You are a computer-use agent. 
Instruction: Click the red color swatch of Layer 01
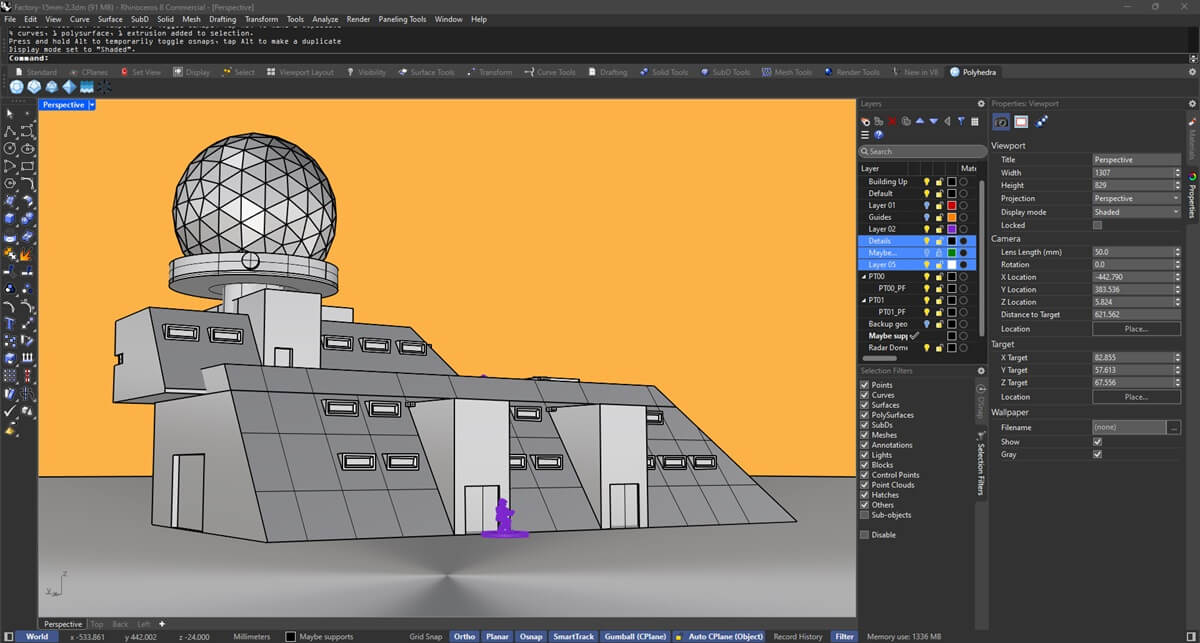point(951,205)
